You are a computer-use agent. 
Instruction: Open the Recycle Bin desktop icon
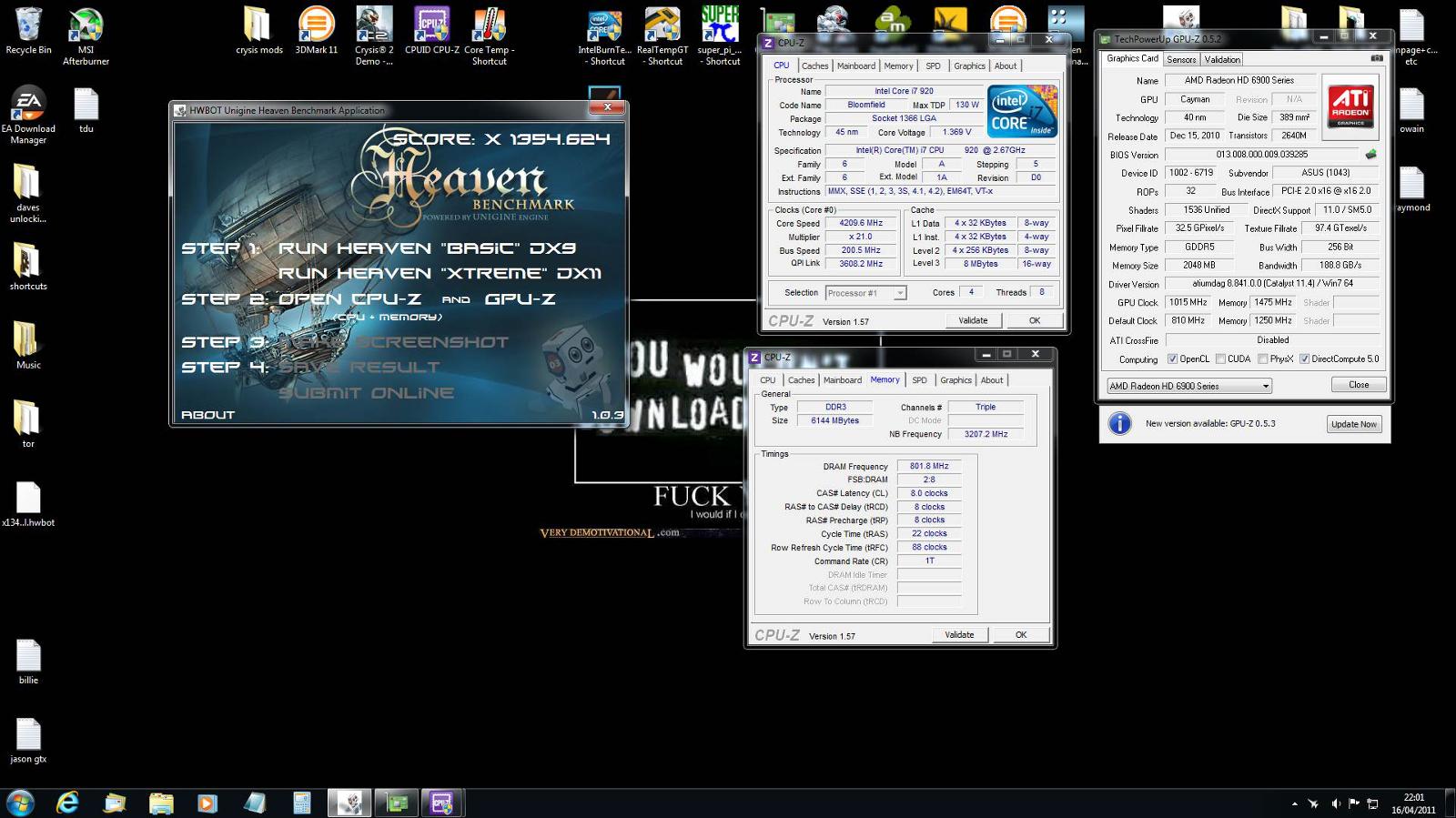[x=28, y=31]
